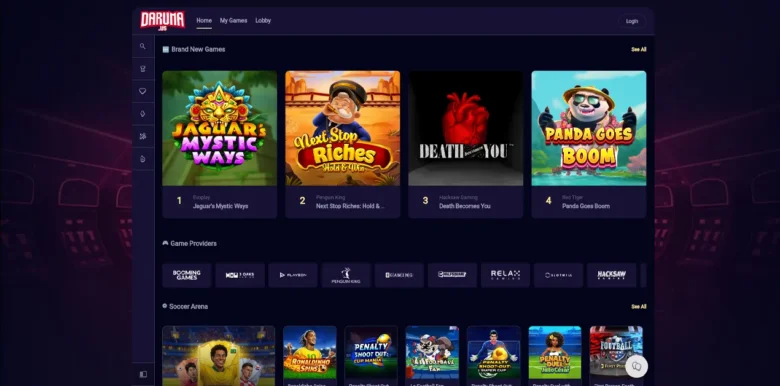The width and height of the screenshot is (780, 386).
Task: Open Le Football Fan game thumbnail
Action: (x=432, y=352)
